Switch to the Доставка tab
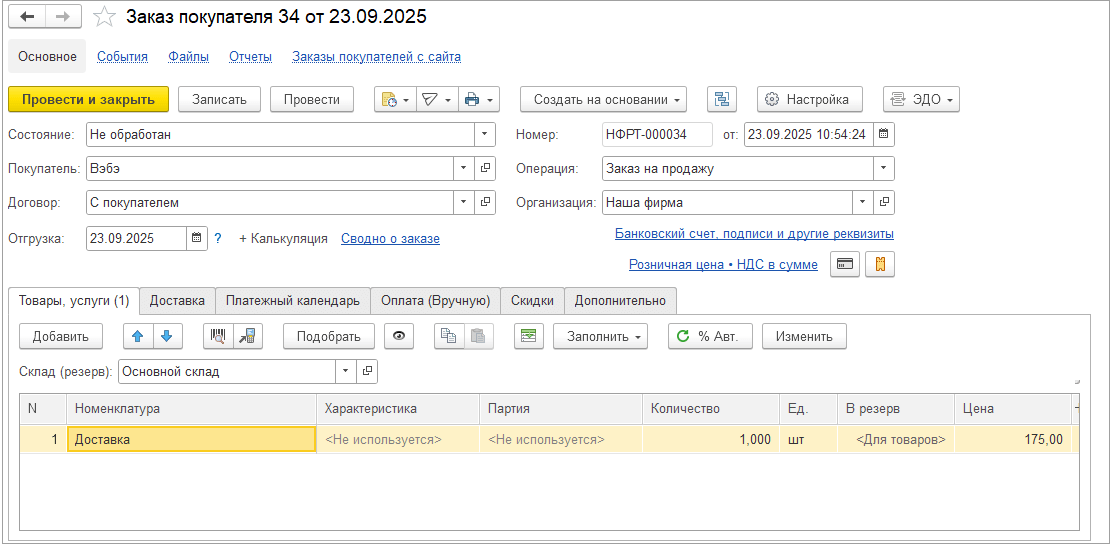1110x544 pixels. point(177,300)
